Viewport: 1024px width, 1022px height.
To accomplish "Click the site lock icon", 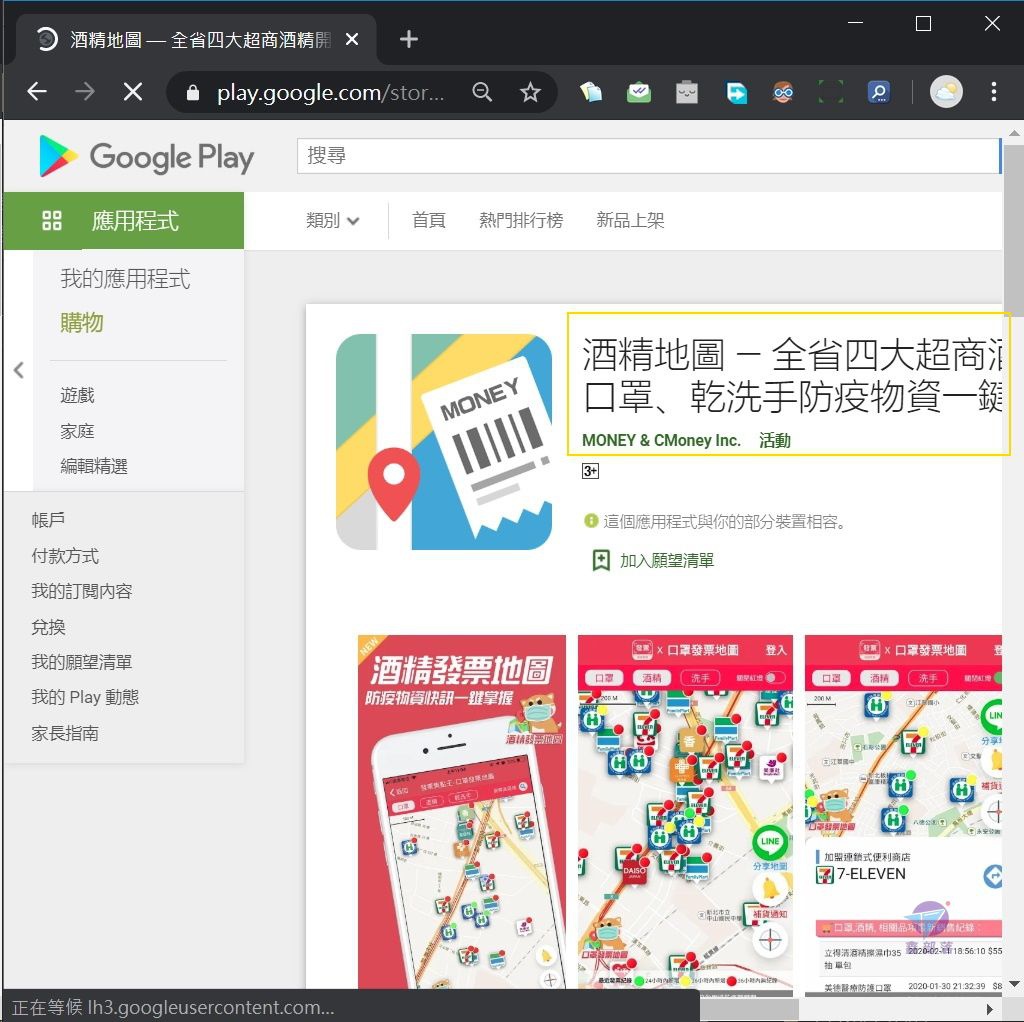I will pos(193,93).
